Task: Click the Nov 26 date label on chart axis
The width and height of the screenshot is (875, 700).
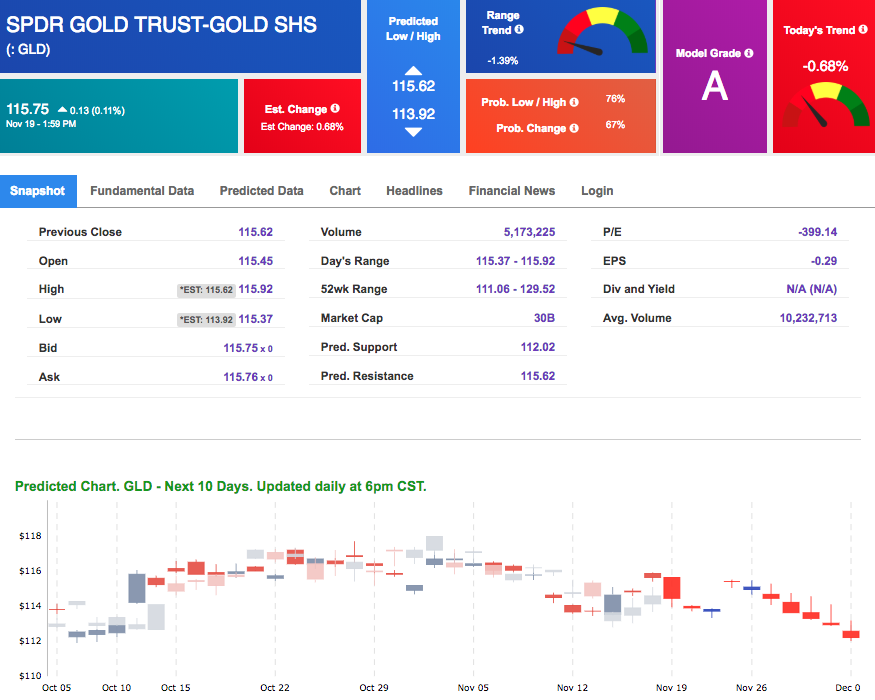Action: [x=751, y=688]
